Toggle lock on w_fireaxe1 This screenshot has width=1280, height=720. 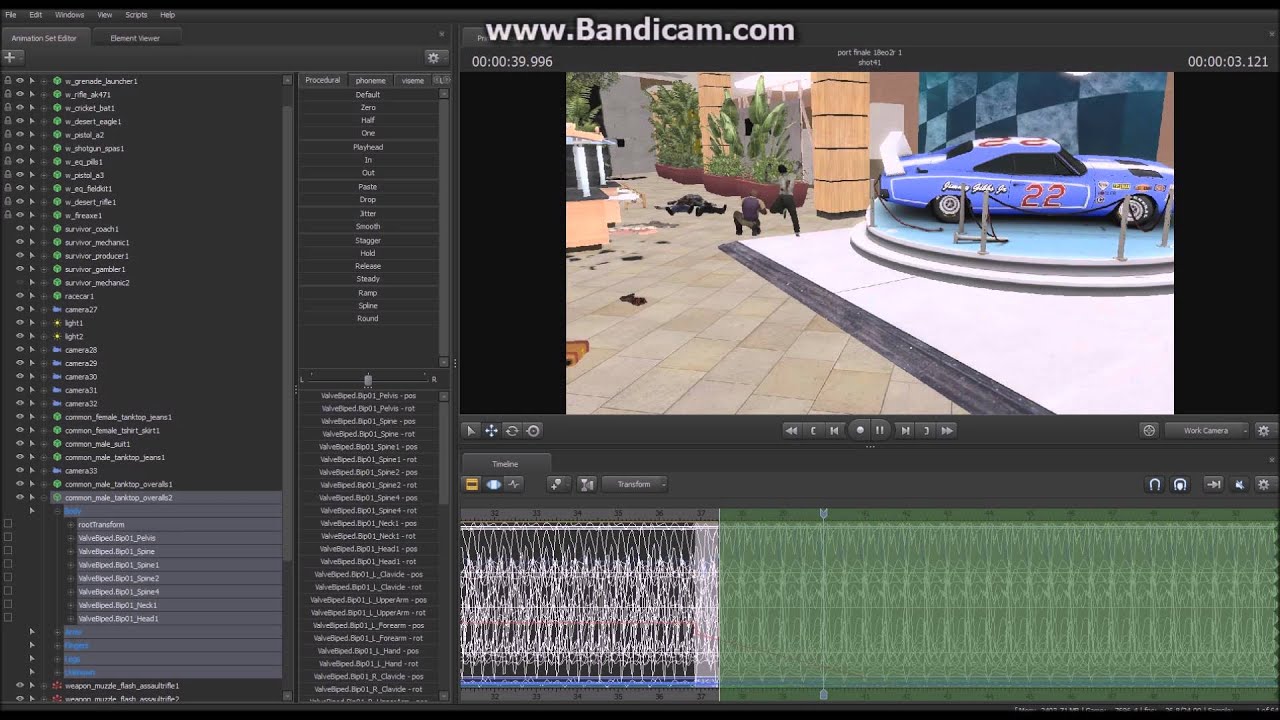click(8, 215)
